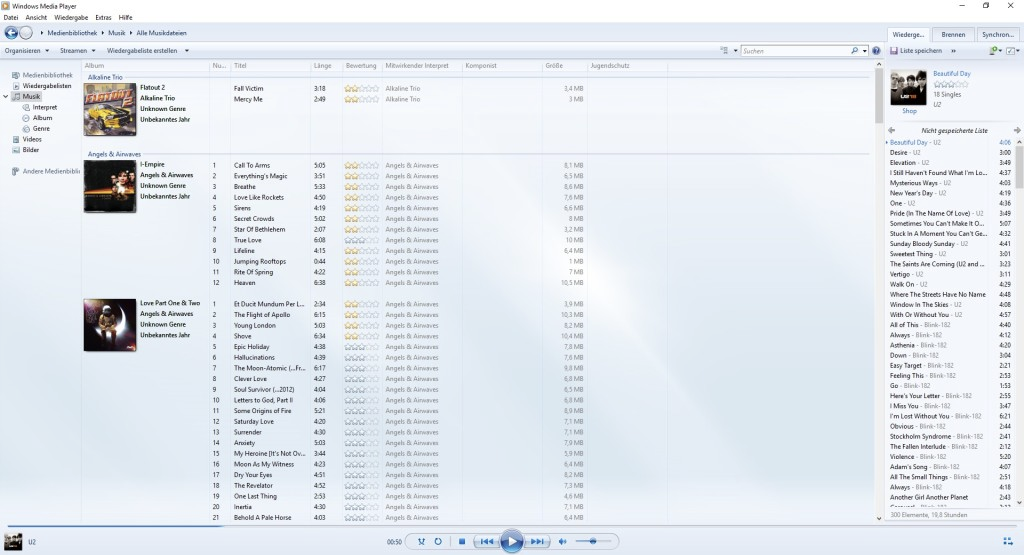Toggle shuffle playback mode
The height and width of the screenshot is (555, 1024).
tap(421, 541)
